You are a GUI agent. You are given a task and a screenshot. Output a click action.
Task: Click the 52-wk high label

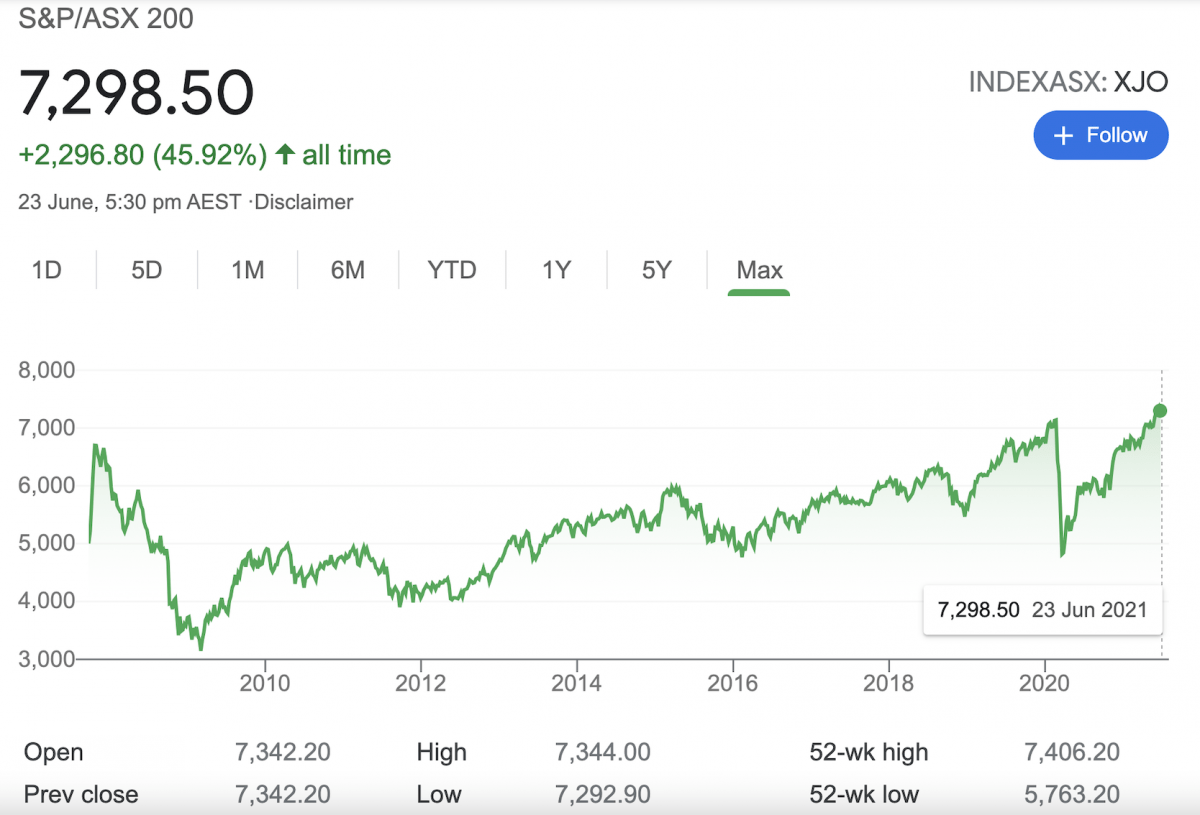click(x=869, y=753)
